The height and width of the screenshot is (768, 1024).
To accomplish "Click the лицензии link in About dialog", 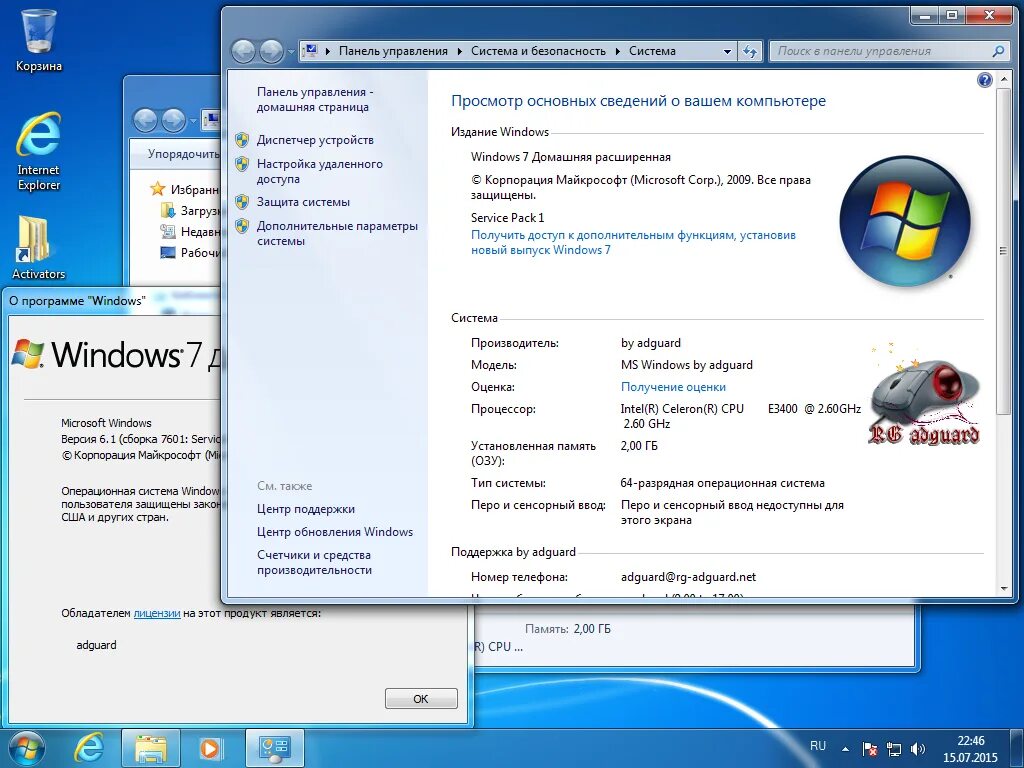I will point(157,613).
